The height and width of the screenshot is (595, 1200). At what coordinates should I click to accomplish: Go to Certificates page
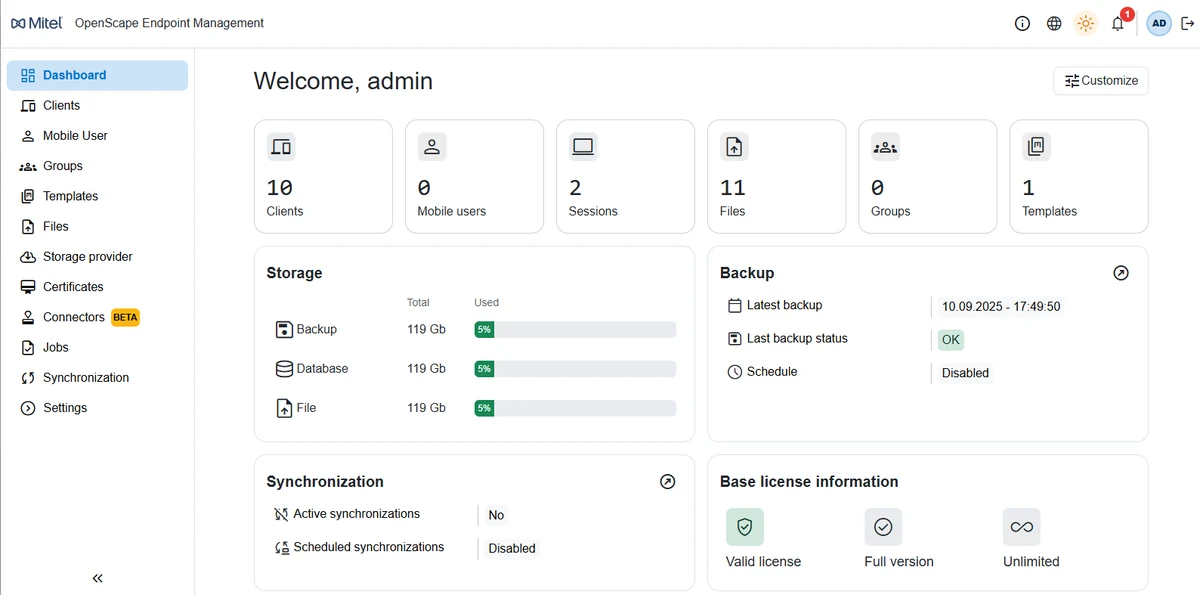click(97, 287)
